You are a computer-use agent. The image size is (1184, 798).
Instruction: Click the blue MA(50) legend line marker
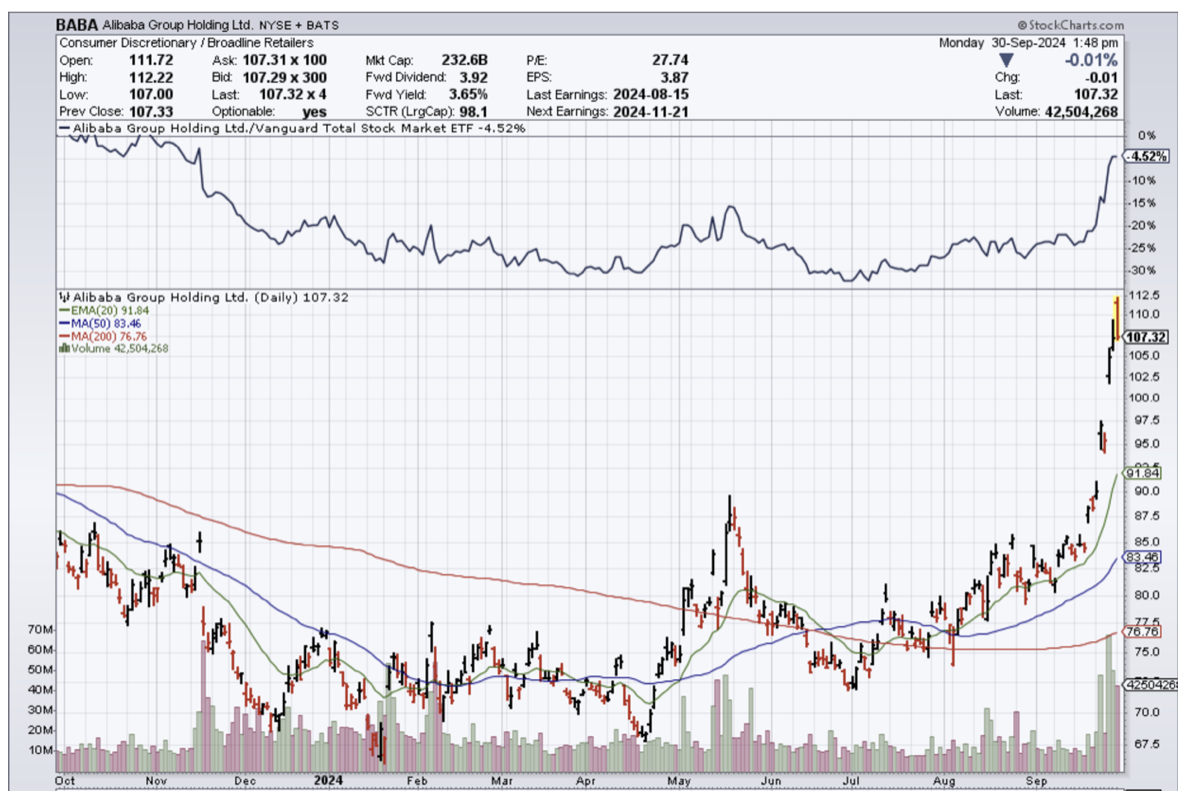click(x=63, y=324)
